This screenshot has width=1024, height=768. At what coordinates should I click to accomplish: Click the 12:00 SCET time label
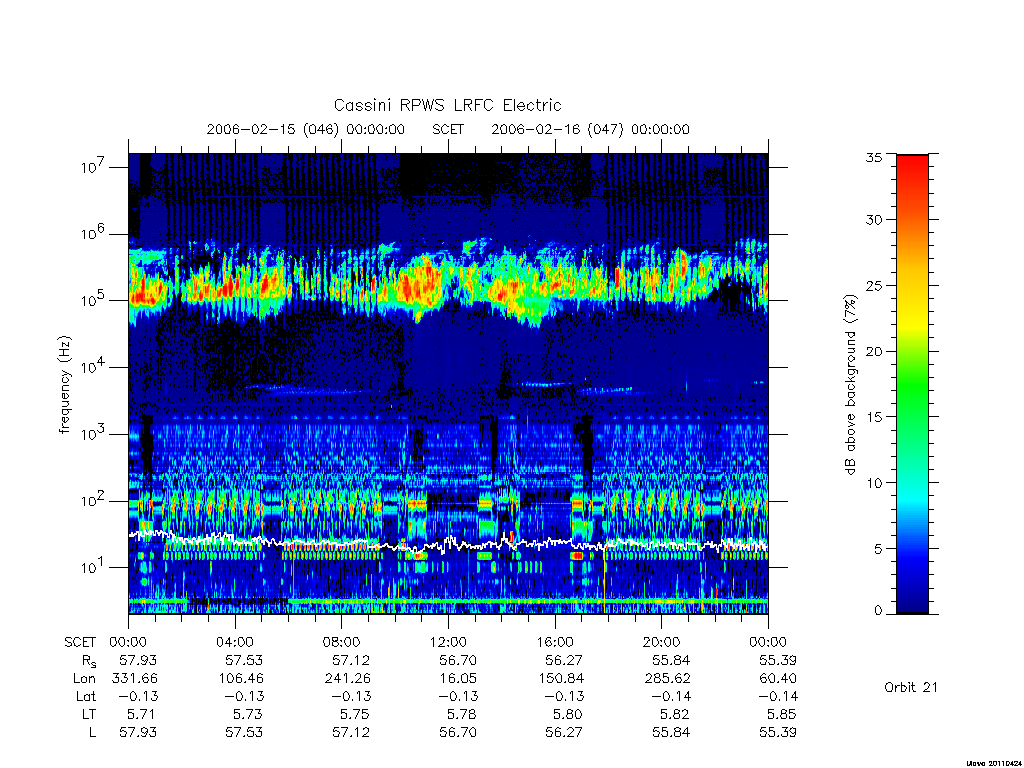tap(448, 642)
